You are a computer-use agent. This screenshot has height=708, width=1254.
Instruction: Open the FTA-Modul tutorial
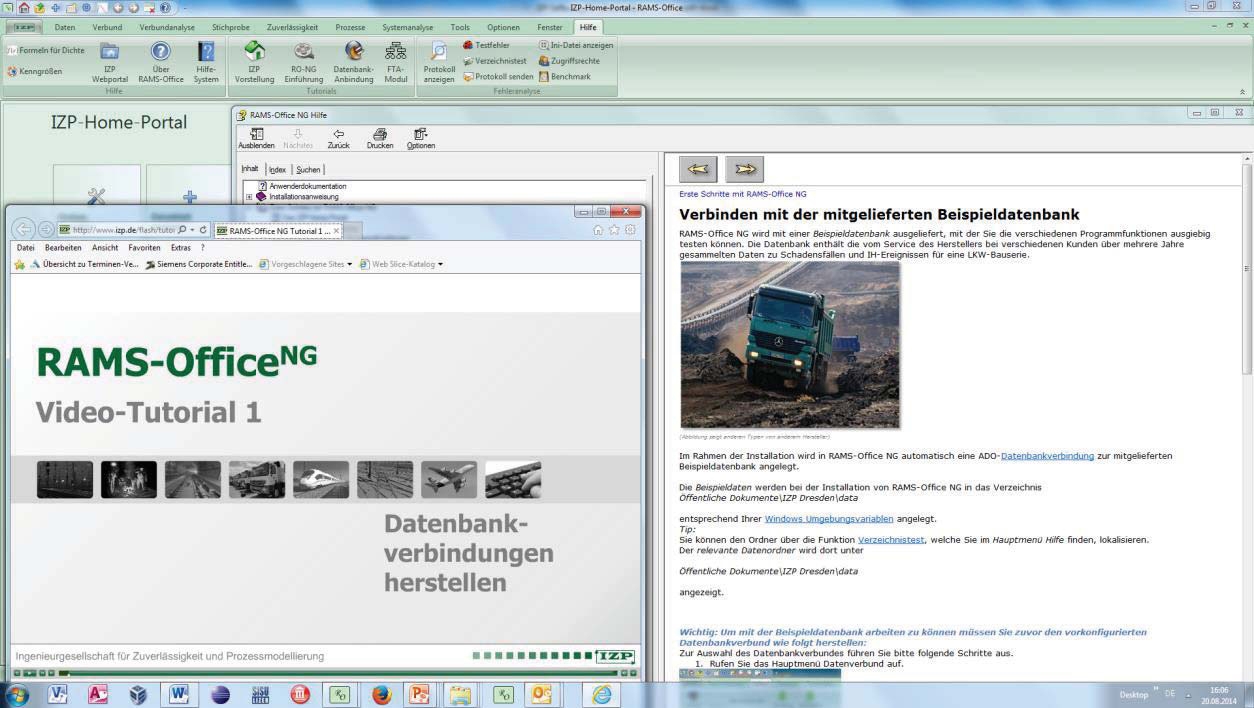[396, 61]
